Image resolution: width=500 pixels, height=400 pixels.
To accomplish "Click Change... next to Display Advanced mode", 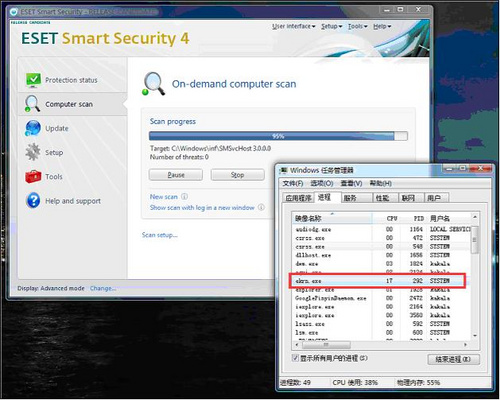I will pos(103,288).
